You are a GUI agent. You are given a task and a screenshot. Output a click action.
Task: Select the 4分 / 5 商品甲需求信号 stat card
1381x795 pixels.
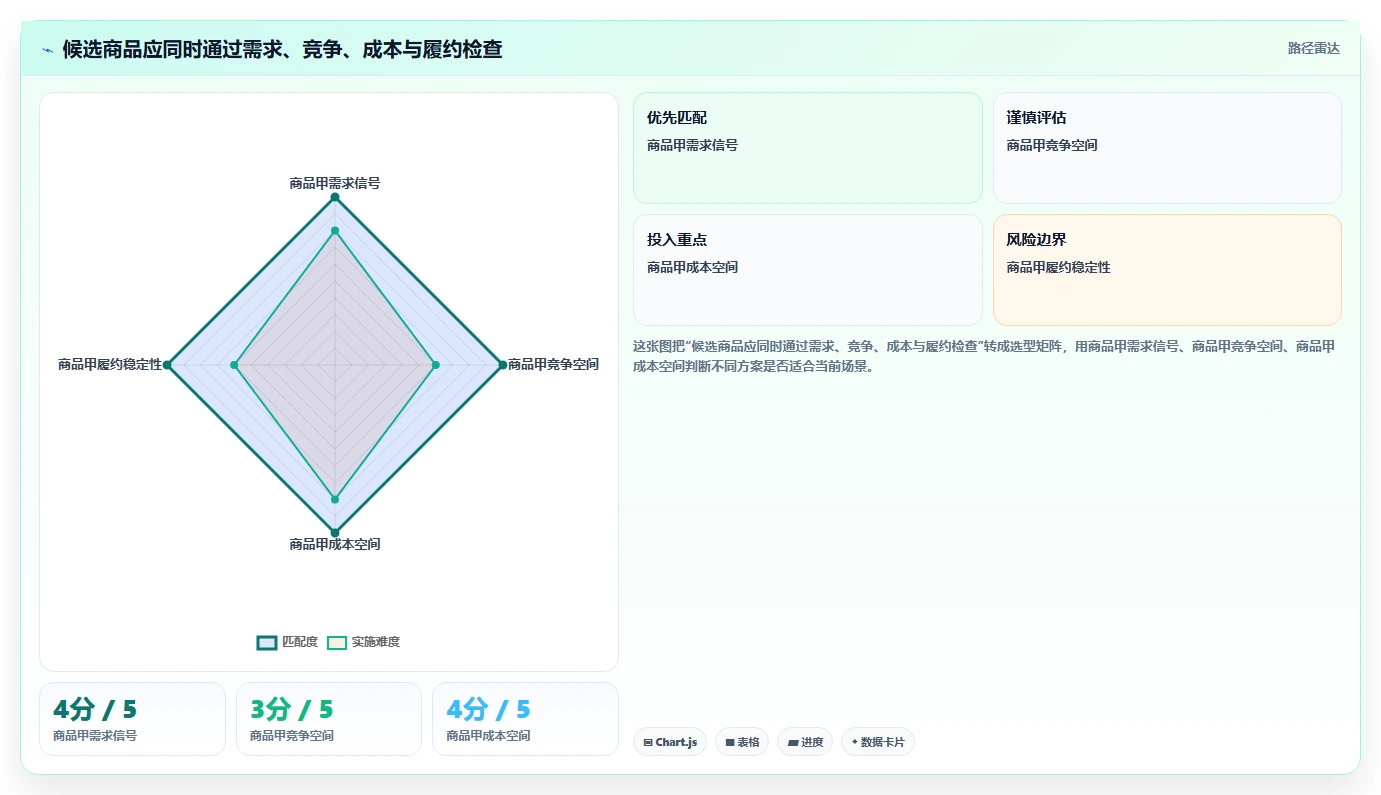pyautogui.click(x=132, y=719)
